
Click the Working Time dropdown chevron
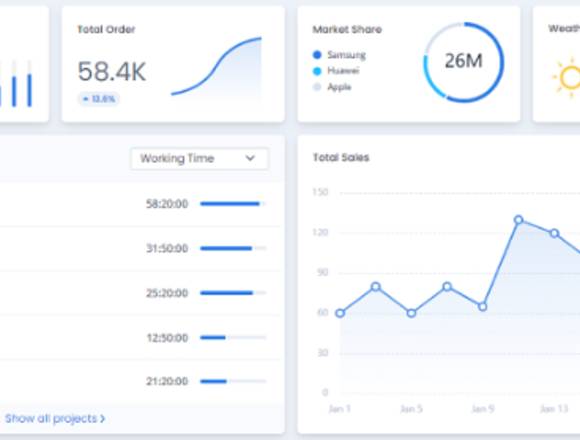pos(250,158)
